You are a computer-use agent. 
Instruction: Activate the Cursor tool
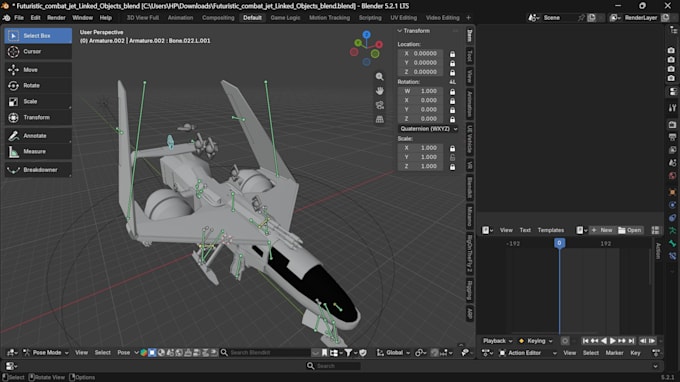[x=38, y=52]
